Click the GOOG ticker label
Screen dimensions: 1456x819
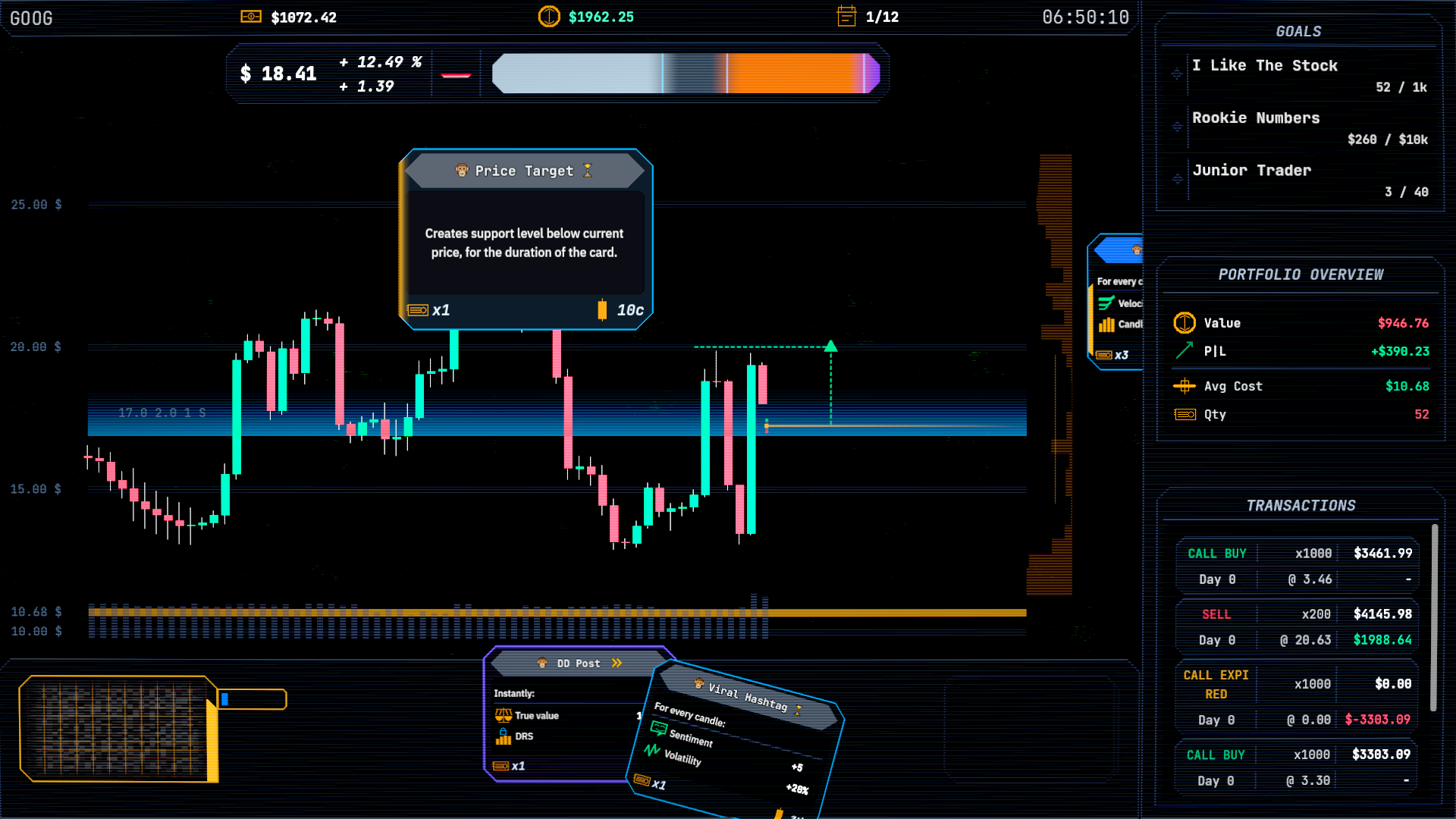pos(31,18)
